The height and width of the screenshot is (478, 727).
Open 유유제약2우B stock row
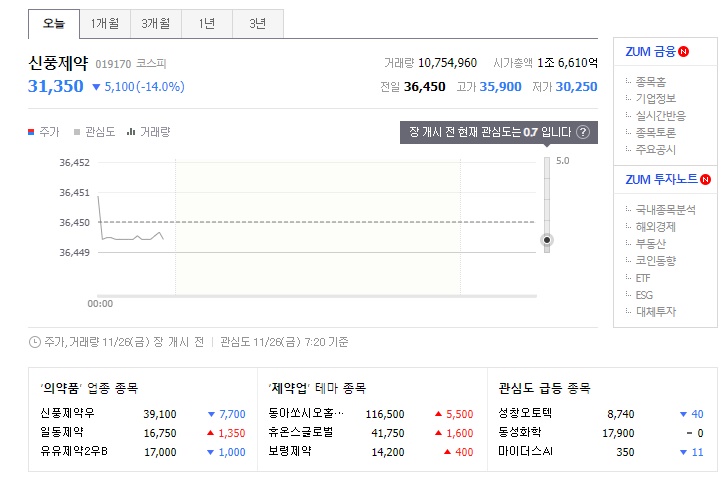pyautogui.click(x=74, y=451)
